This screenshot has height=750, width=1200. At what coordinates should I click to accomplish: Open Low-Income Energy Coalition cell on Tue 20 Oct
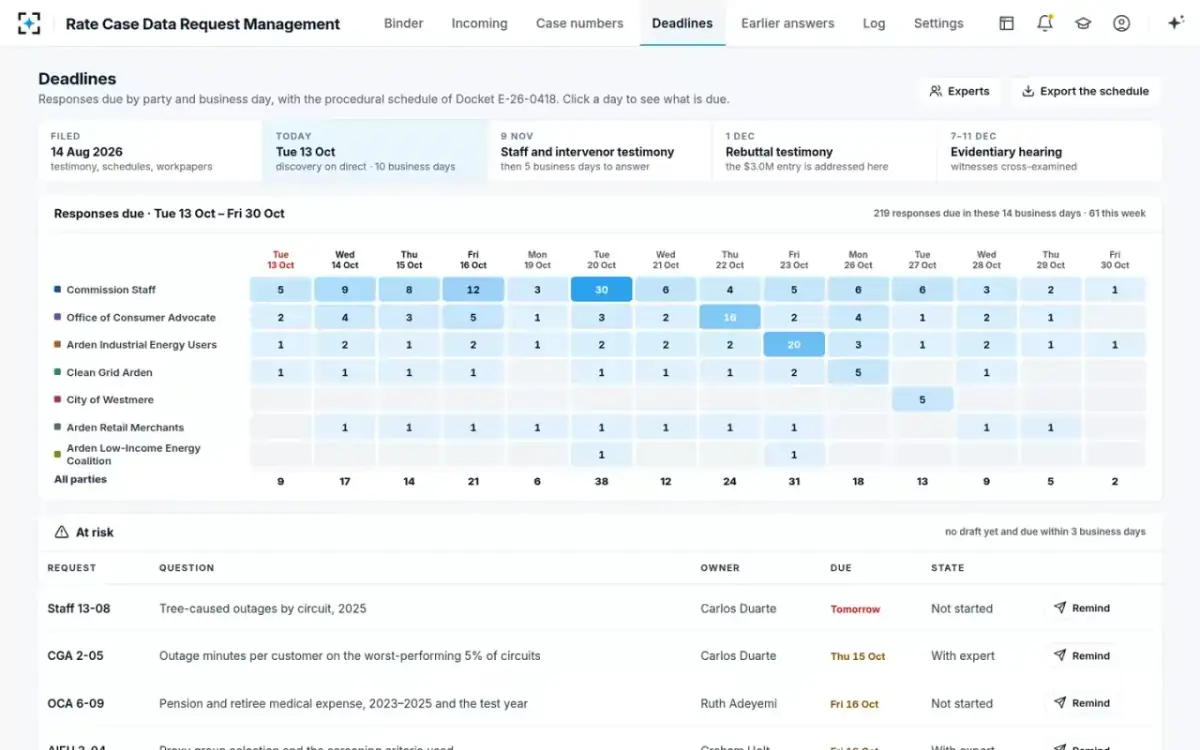click(601, 454)
